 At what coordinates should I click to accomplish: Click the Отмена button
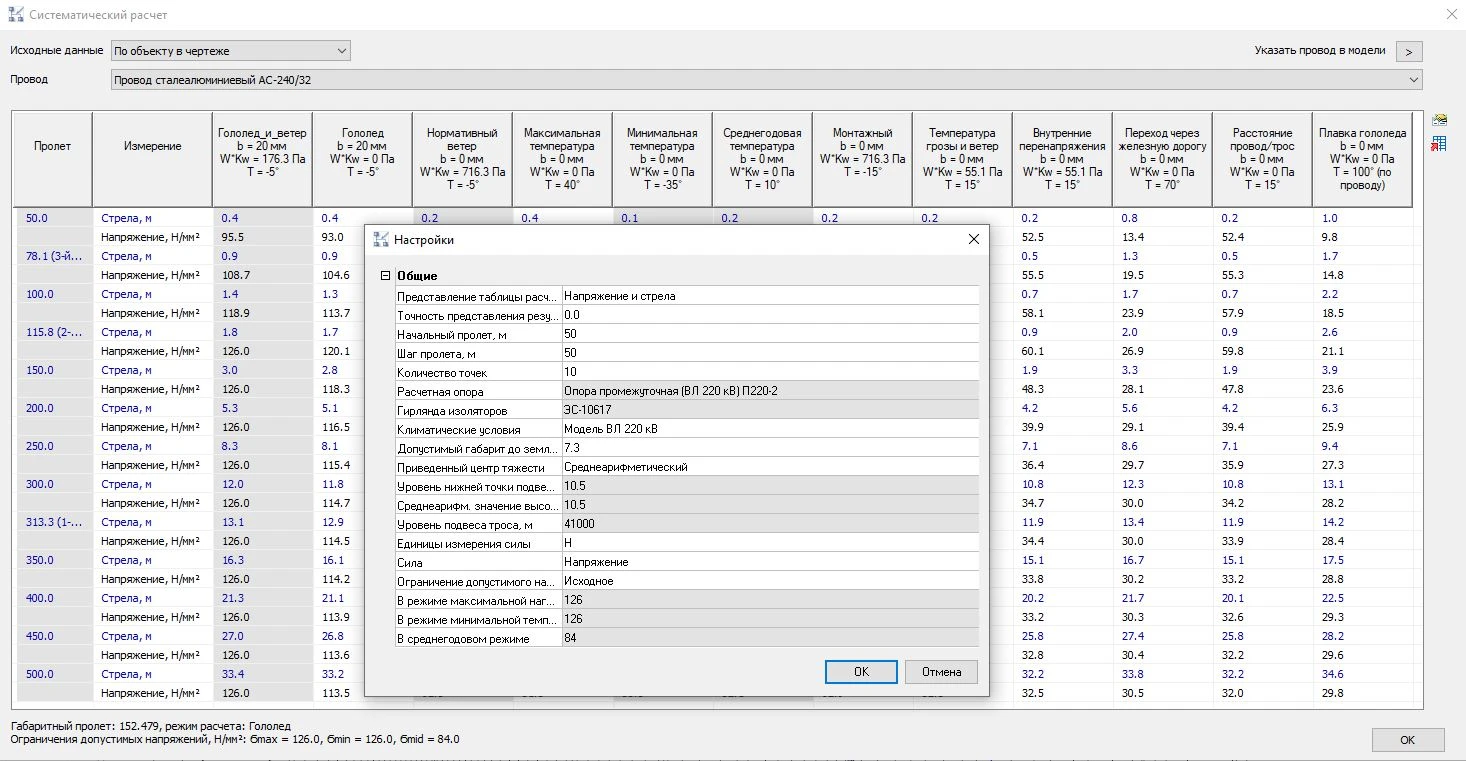(x=941, y=672)
